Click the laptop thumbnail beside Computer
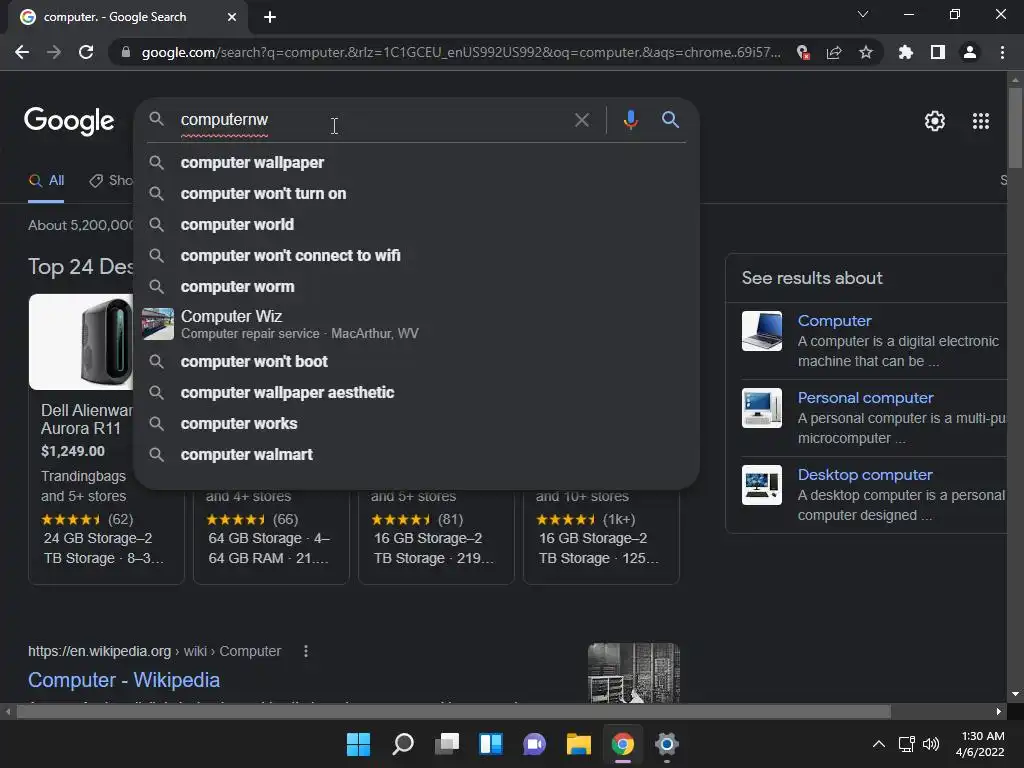Viewport: 1024px width, 768px height. click(761, 331)
